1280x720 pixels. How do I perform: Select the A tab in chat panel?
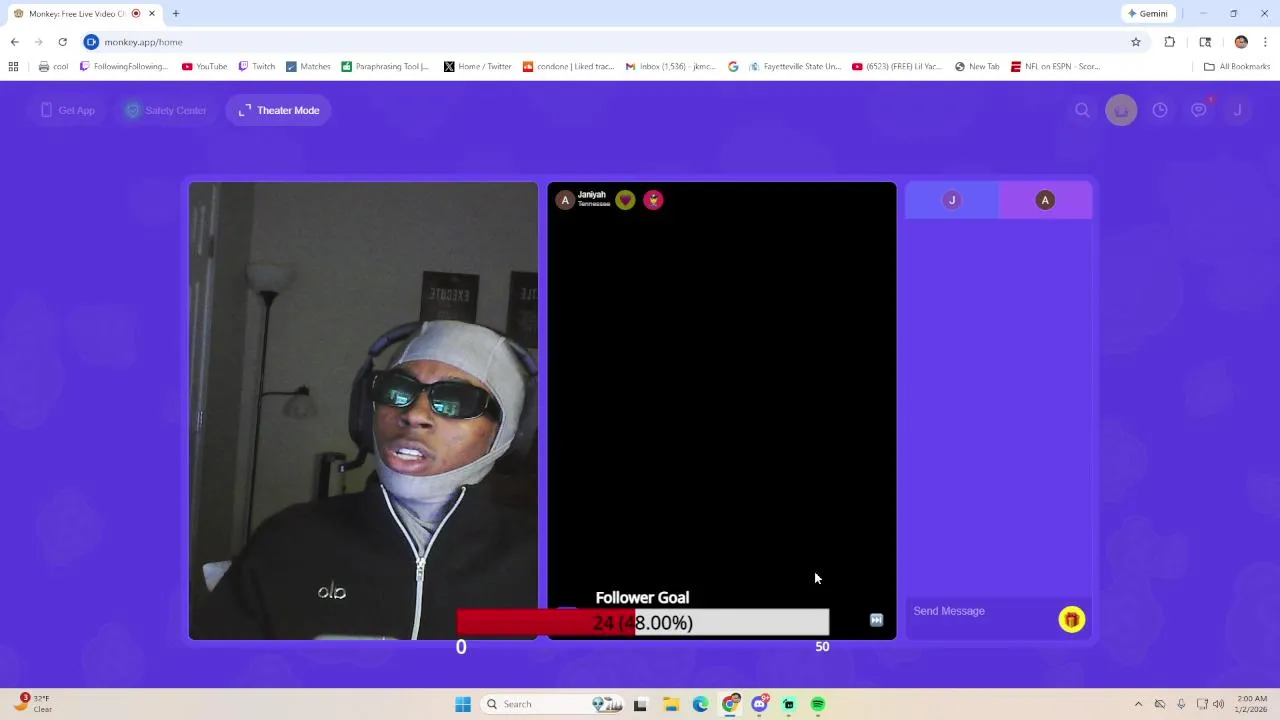pyautogui.click(x=1045, y=200)
